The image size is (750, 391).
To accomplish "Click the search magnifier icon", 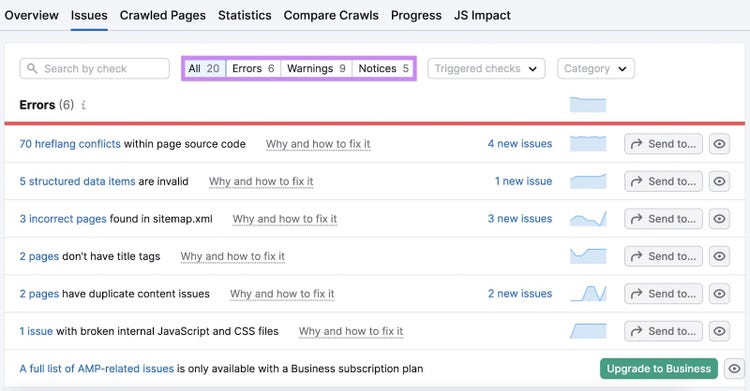I will click(32, 68).
